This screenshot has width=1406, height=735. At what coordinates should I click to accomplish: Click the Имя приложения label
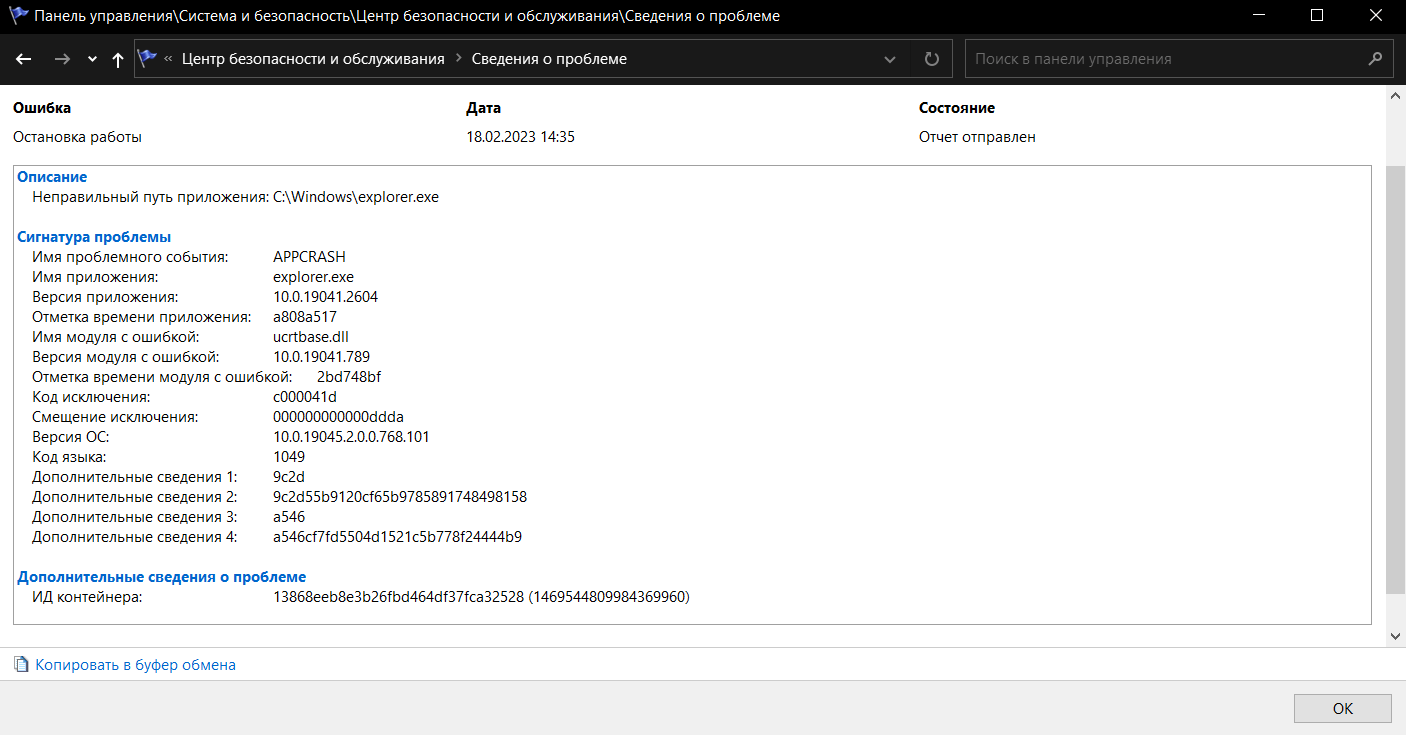tap(95, 277)
